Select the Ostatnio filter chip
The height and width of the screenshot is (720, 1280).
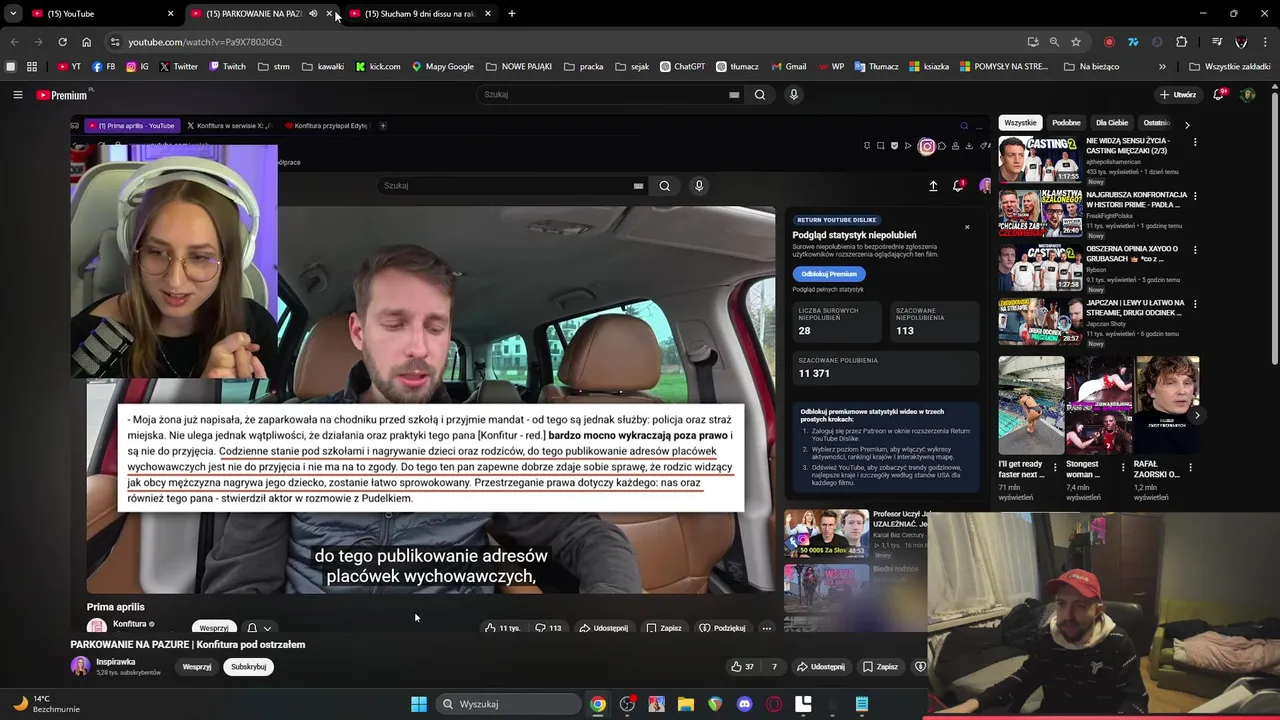tap(1157, 123)
